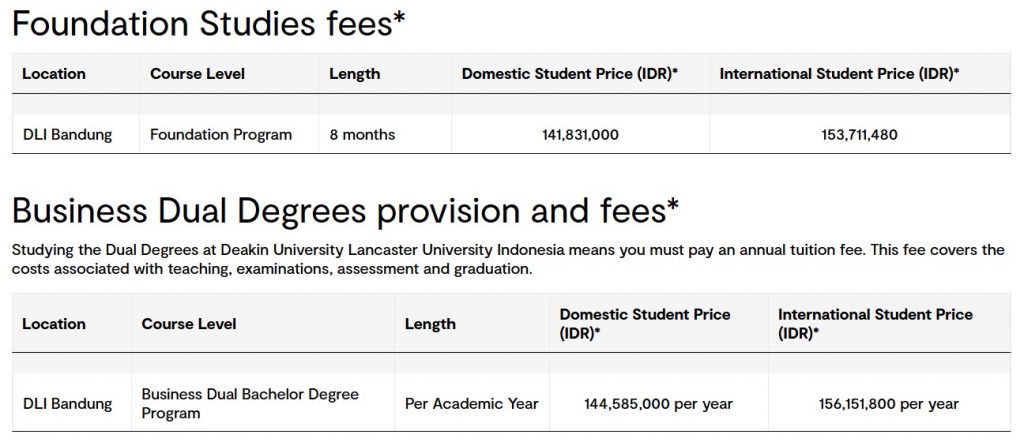Screen dimensions: 1024x442
Task: Select the Foundation table's Domestic Student Price header
Action: [570, 74]
